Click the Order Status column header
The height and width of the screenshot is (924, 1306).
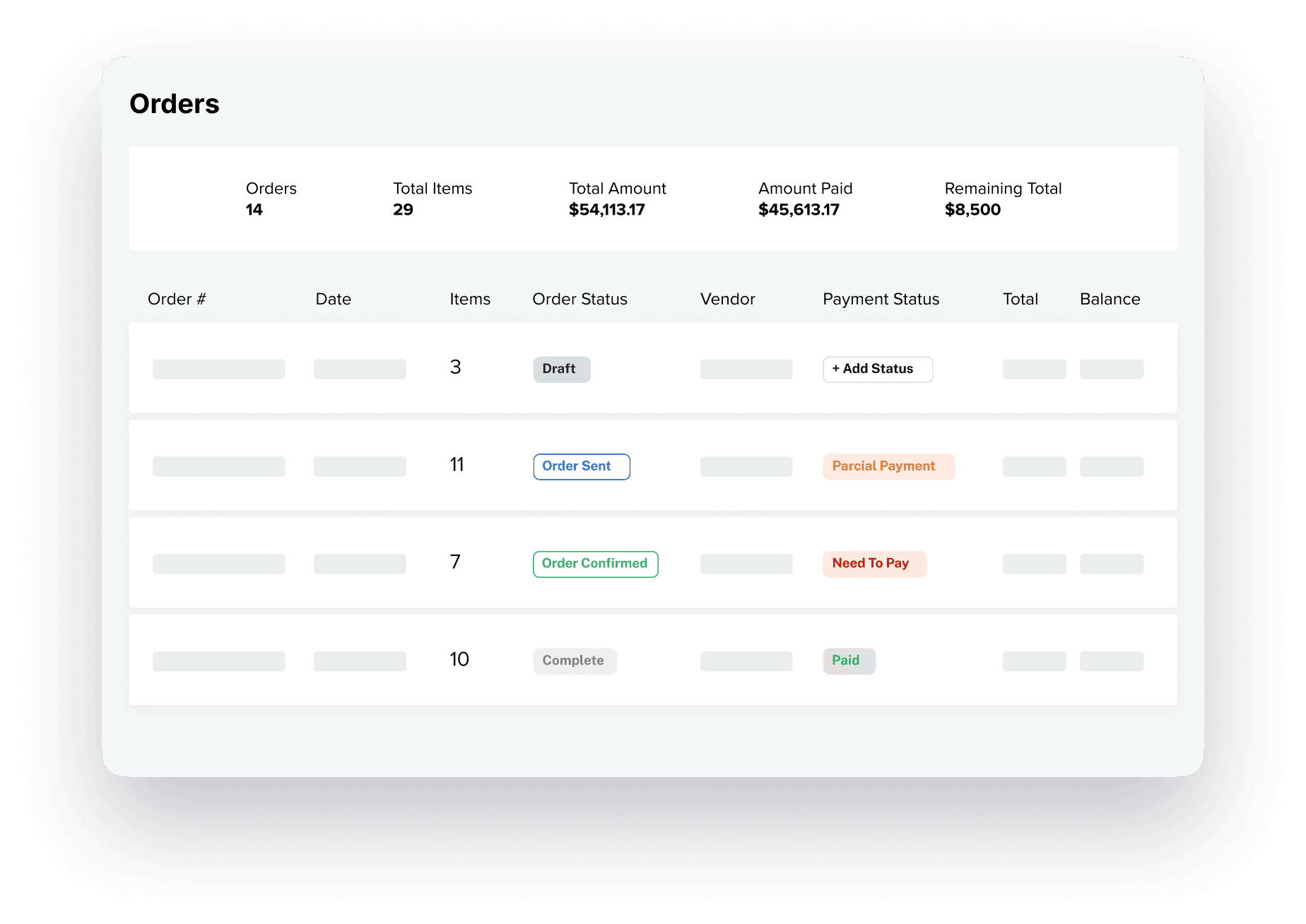point(579,299)
